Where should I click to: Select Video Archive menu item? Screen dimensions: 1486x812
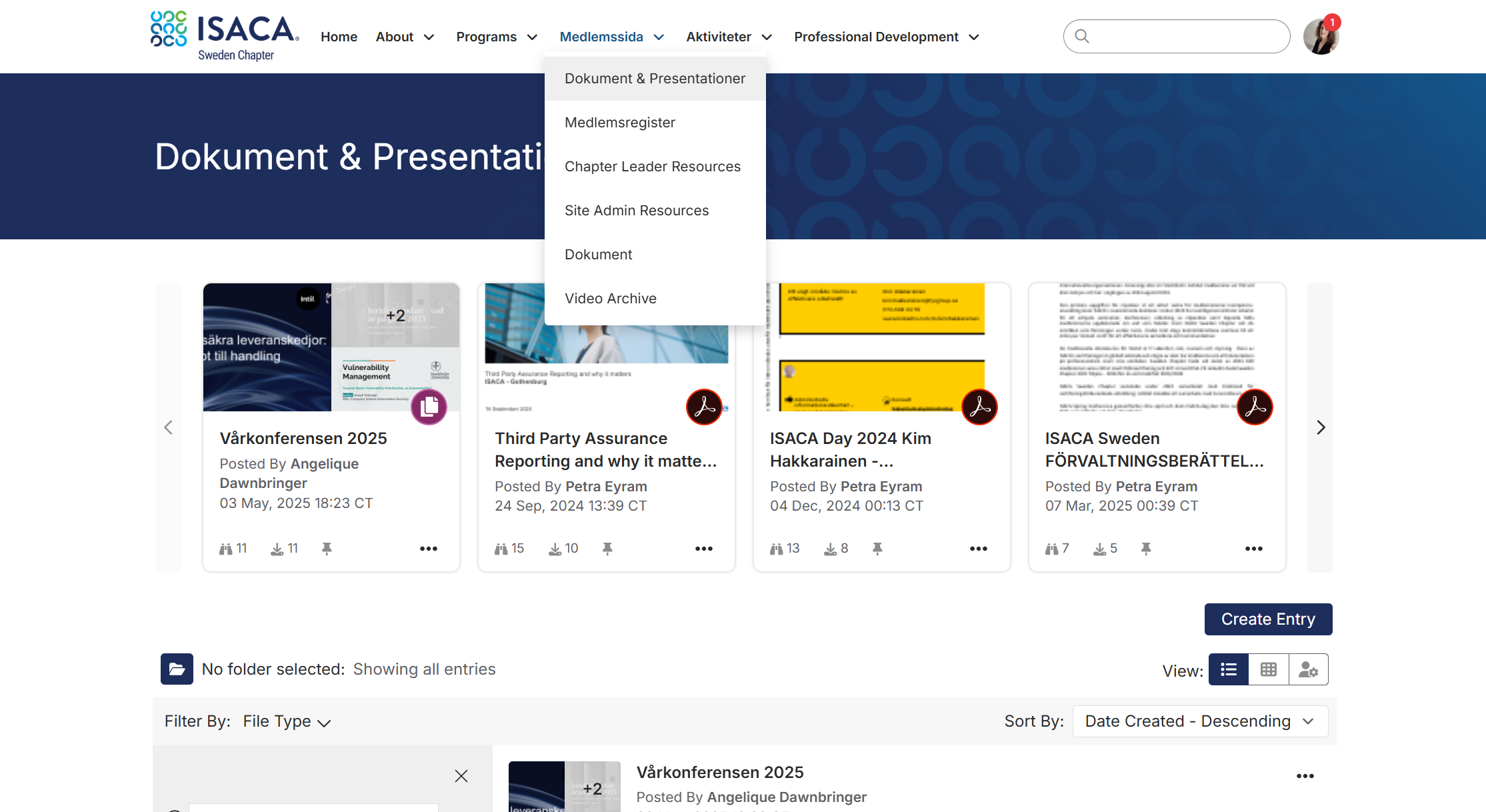coord(655,299)
